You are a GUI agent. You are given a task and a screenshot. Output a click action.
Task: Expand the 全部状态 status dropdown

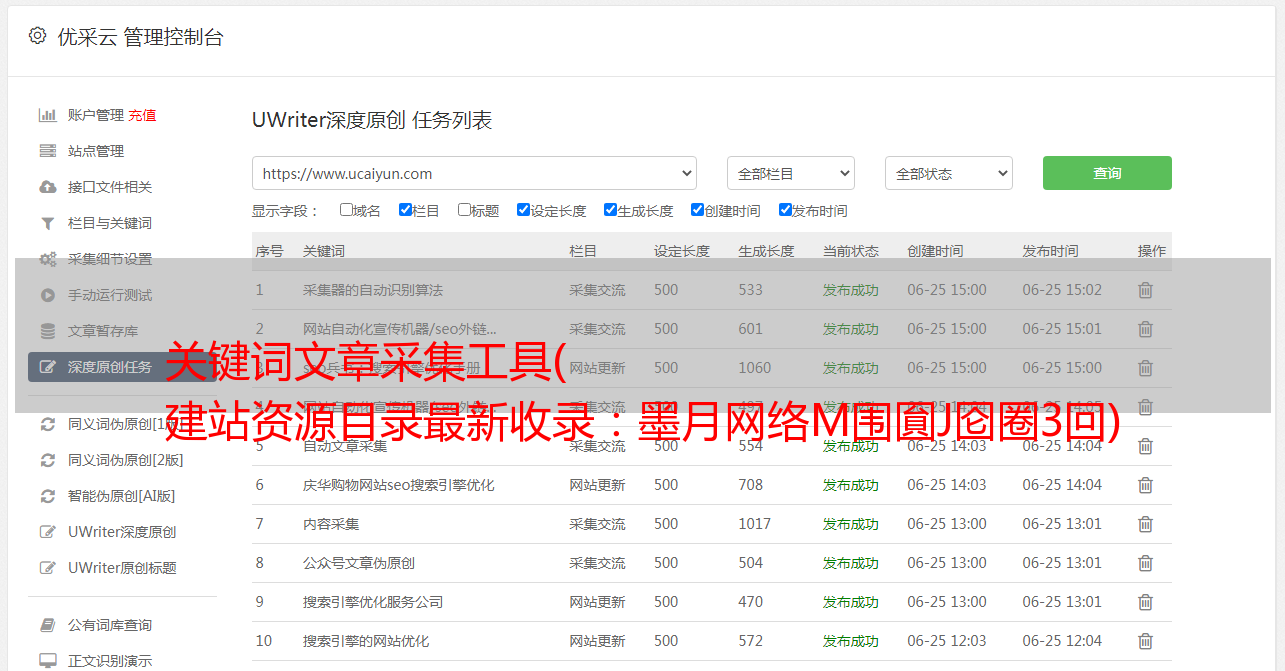tap(948, 173)
